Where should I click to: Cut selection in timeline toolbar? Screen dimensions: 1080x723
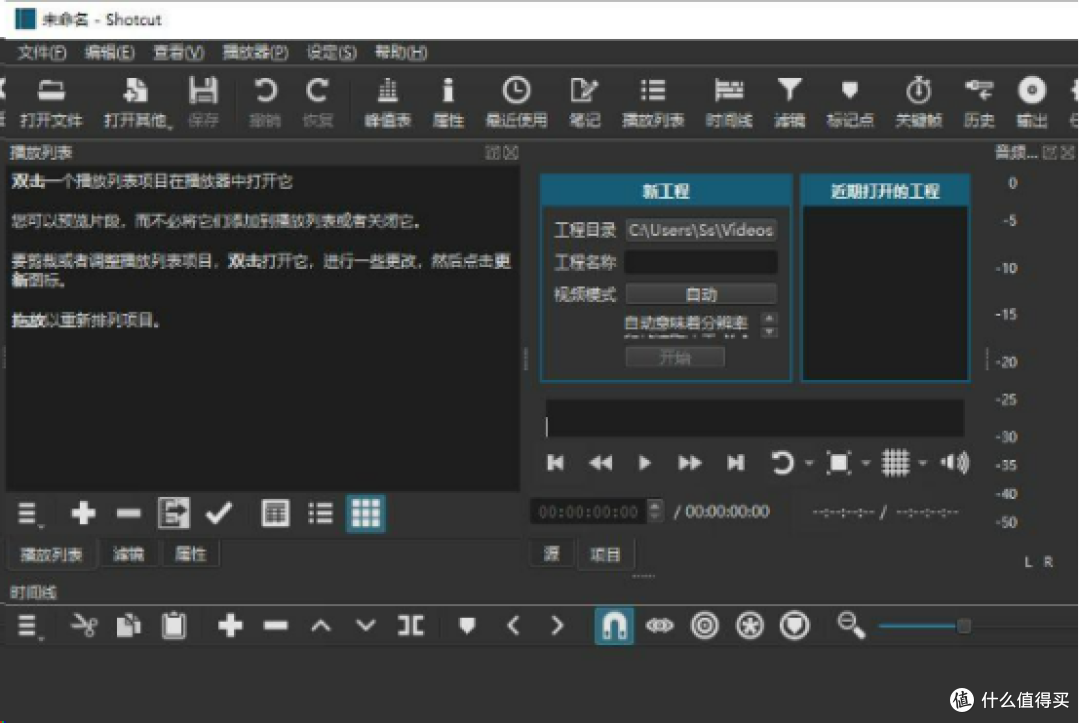tap(84, 626)
